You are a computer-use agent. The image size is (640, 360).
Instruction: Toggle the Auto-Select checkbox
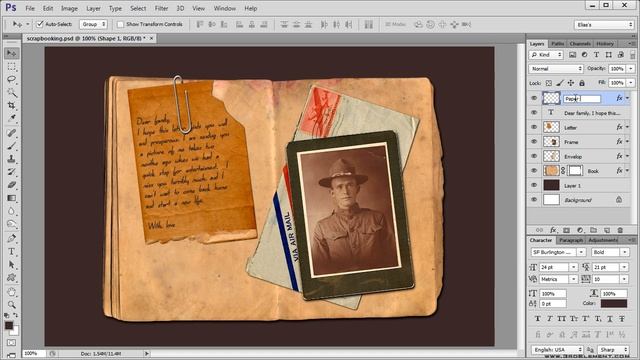click(40, 24)
